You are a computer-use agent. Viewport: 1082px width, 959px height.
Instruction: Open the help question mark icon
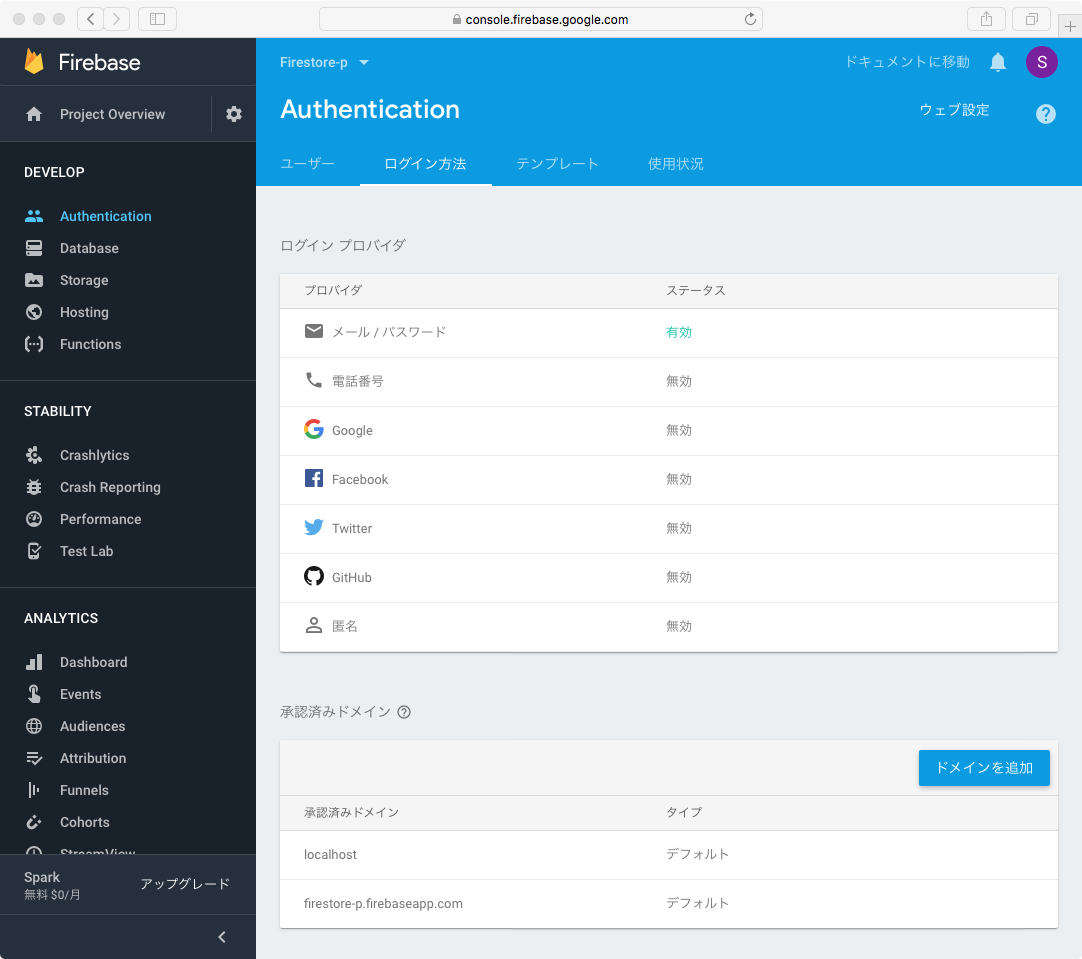pos(1045,114)
